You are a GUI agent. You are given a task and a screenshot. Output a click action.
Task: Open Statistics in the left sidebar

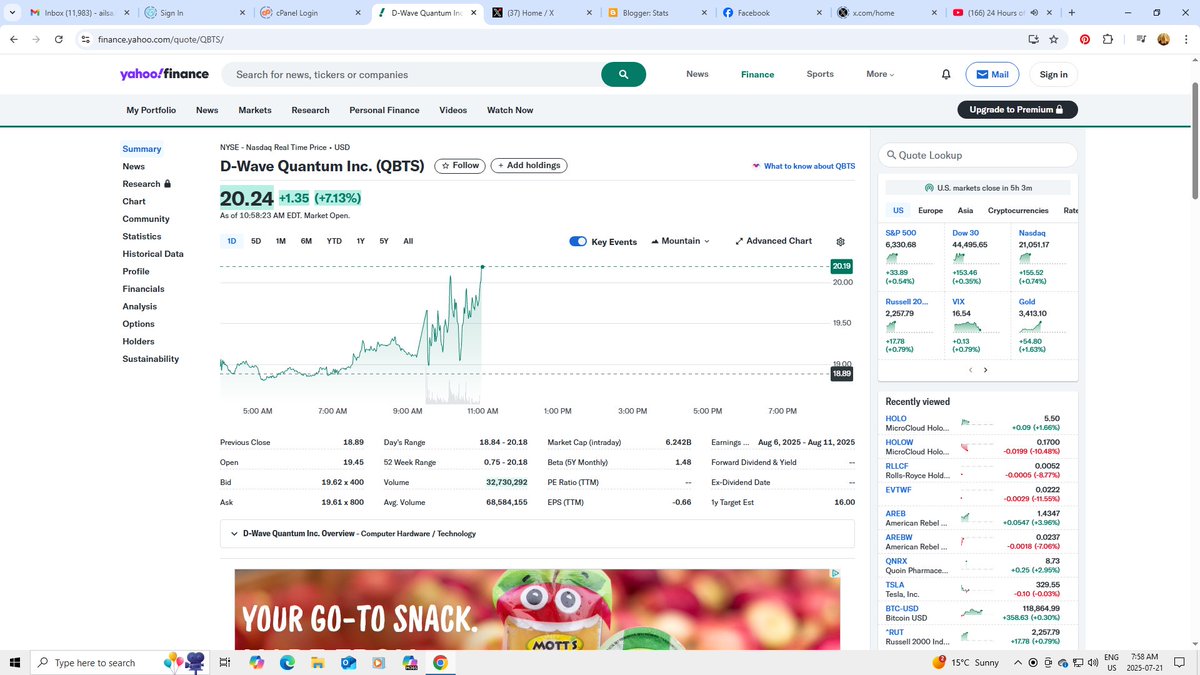pyautogui.click(x=142, y=236)
